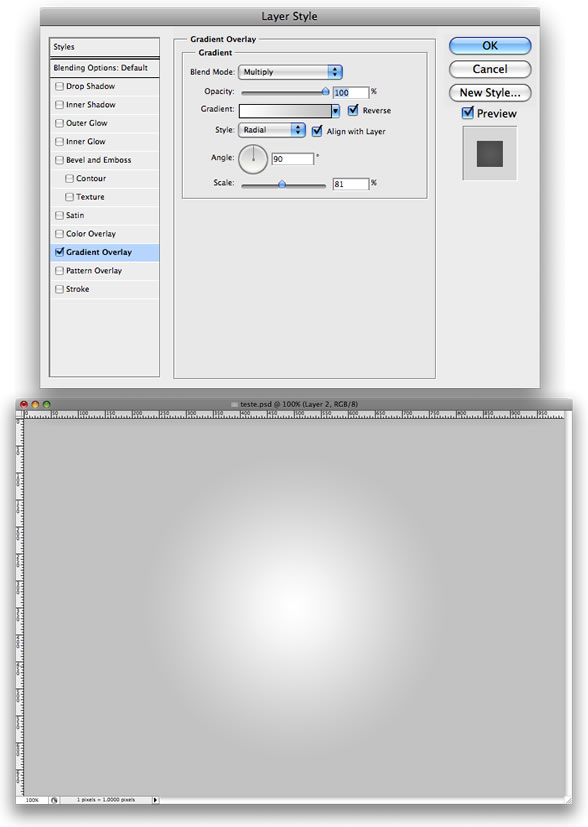Image resolution: width=588 pixels, height=827 pixels.
Task: Open the gradient Style Radial dropdown
Action: [272, 130]
